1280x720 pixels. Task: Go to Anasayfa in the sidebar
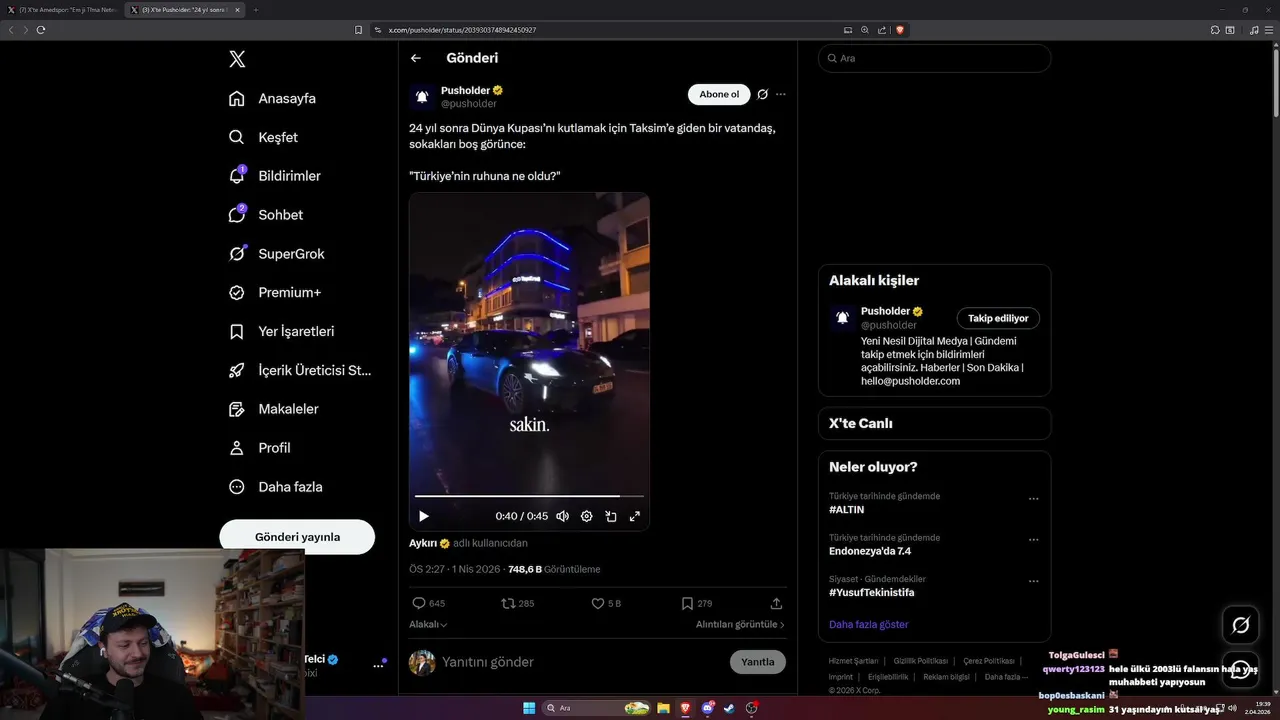(272, 98)
